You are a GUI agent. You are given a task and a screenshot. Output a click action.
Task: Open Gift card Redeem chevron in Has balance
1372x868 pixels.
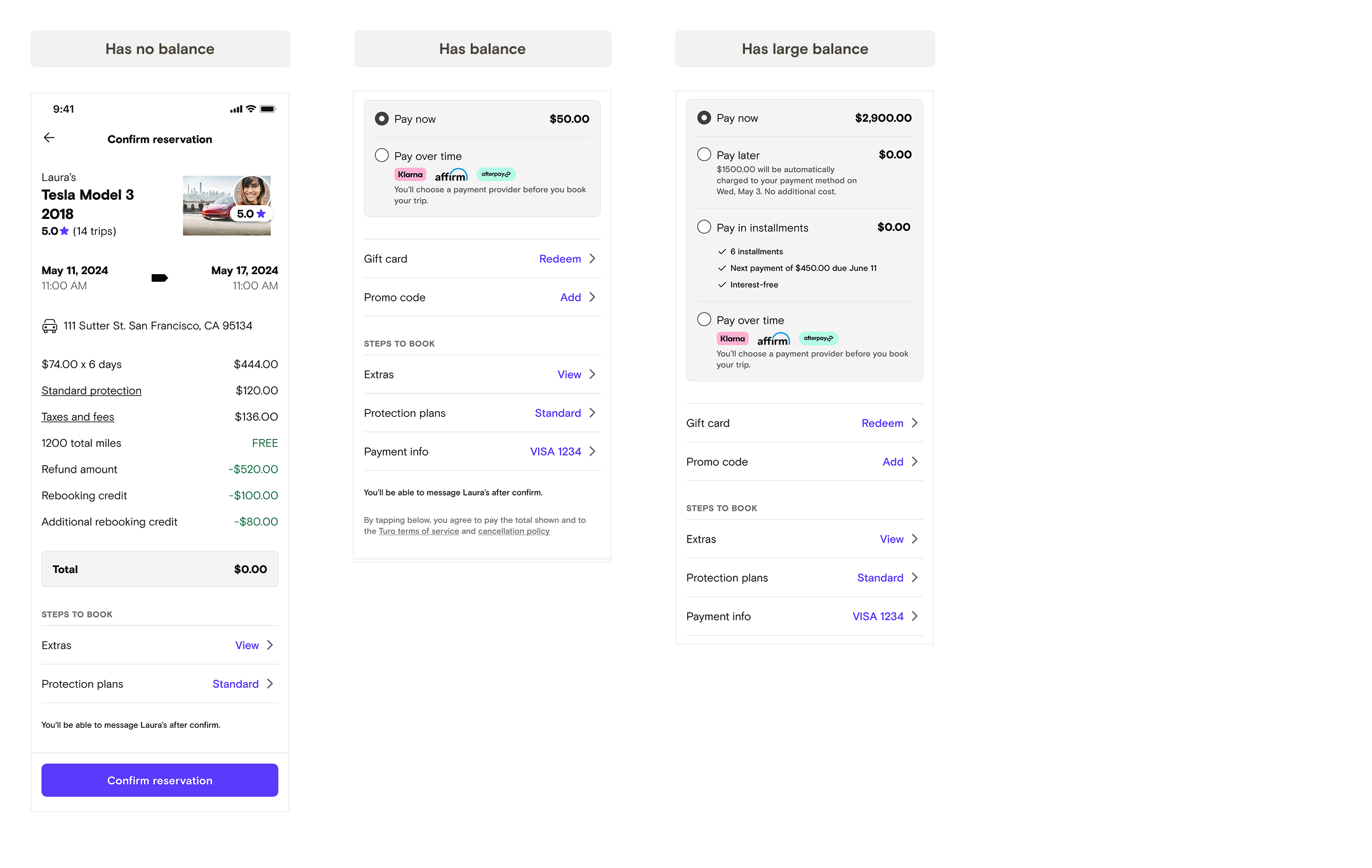click(592, 258)
